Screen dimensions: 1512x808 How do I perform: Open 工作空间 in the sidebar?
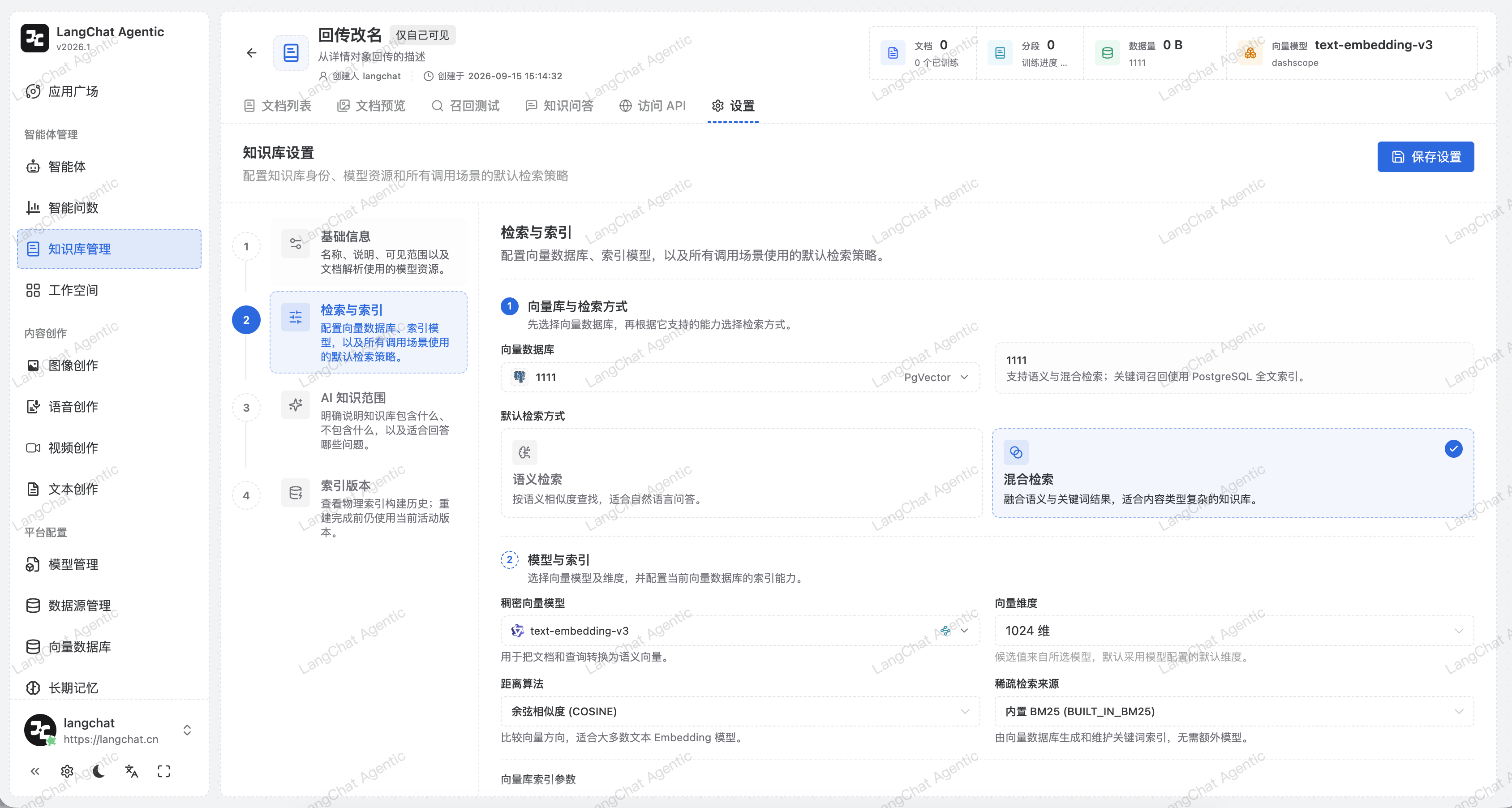click(x=109, y=290)
